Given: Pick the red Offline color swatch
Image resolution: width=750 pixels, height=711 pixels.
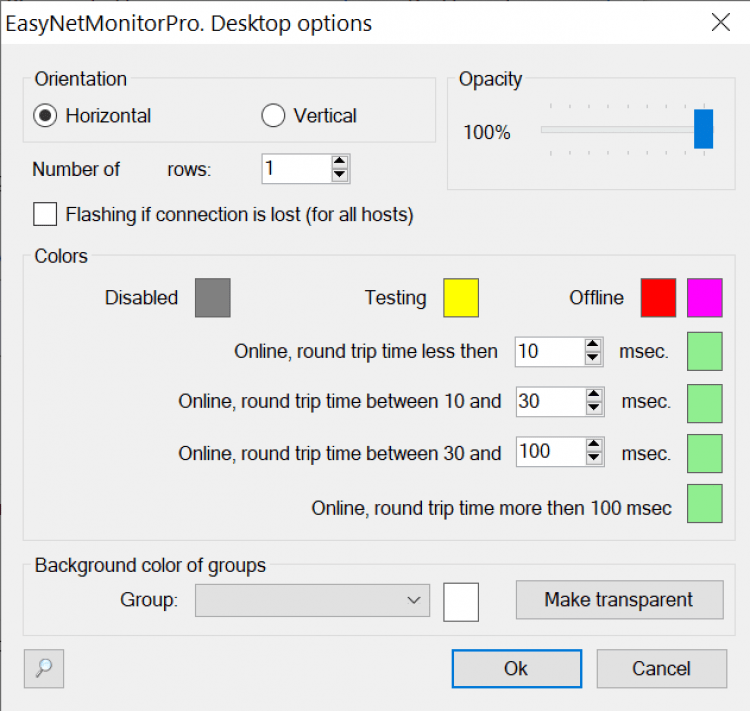Looking at the screenshot, I should 658,298.
